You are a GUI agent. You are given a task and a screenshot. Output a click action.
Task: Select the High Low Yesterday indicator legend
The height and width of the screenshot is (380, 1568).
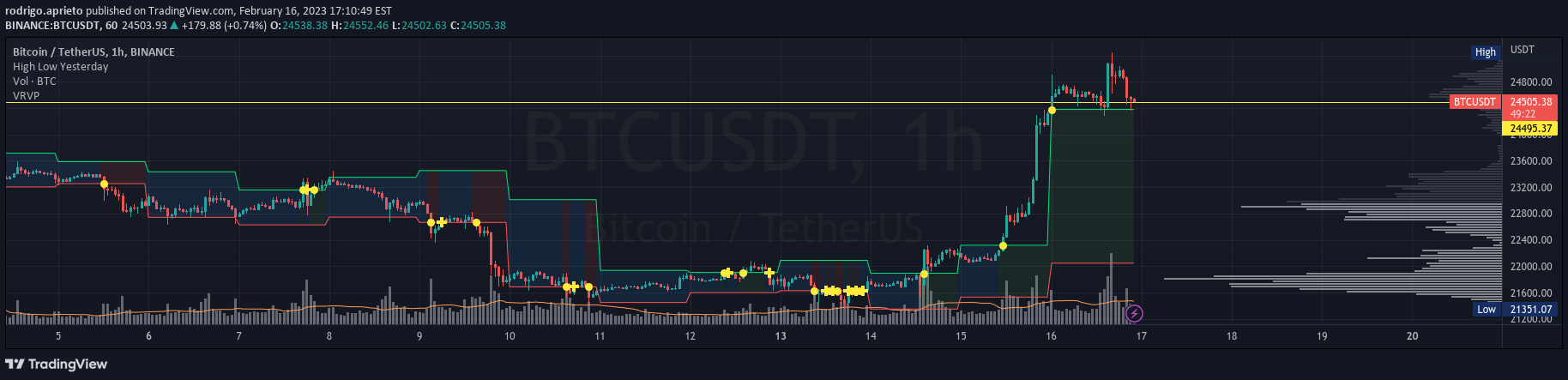60,67
